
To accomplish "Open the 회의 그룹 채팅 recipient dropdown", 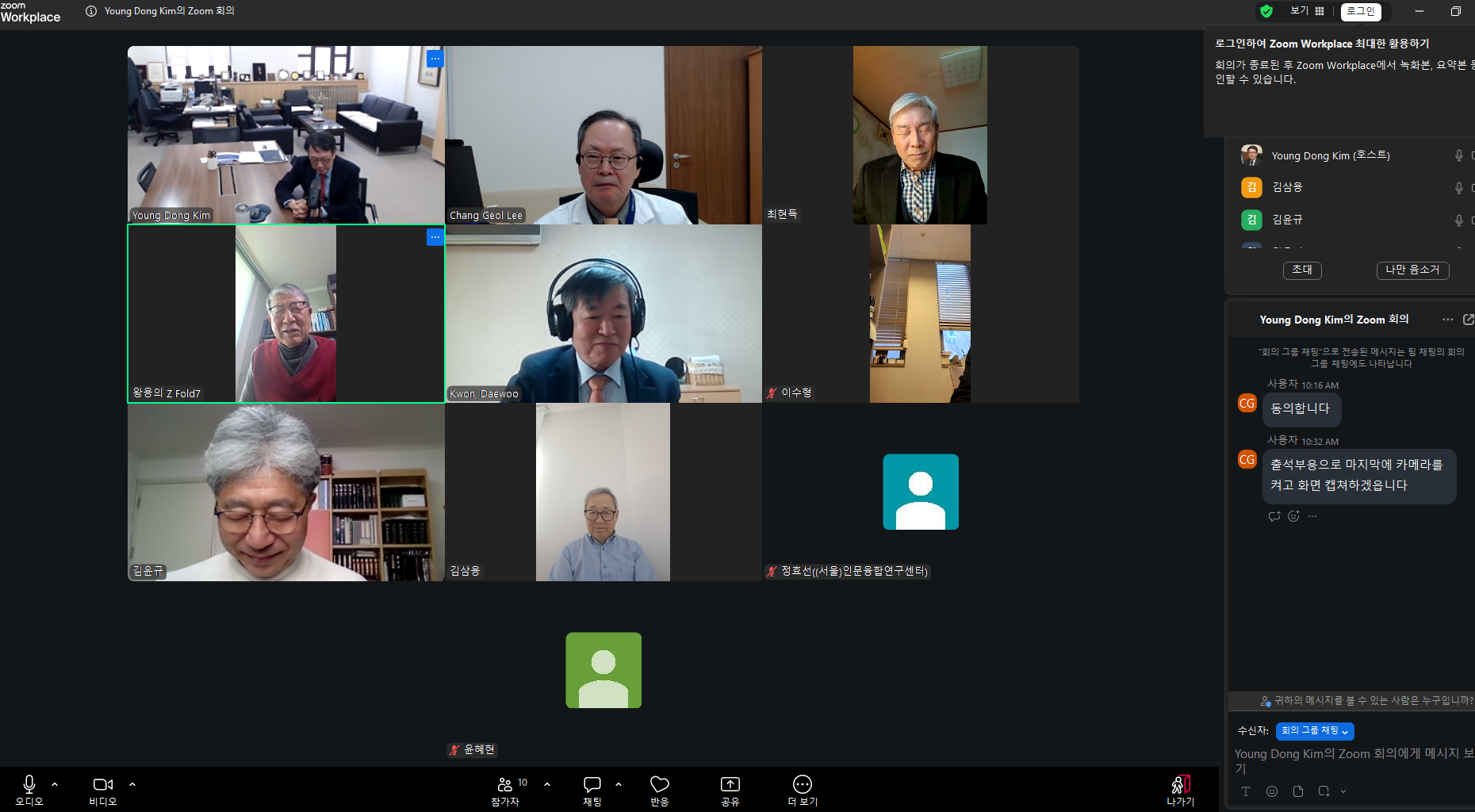I will [x=1315, y=731].
